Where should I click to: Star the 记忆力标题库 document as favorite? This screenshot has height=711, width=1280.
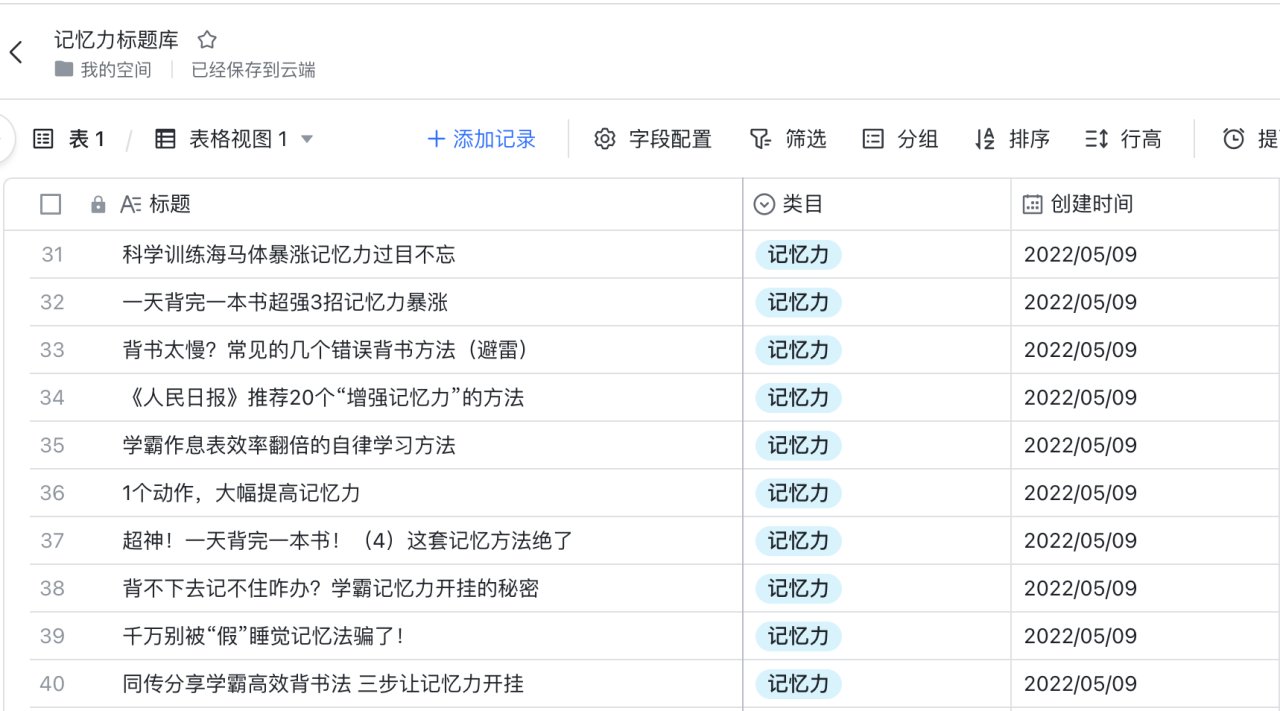click(x=207, y=40)
